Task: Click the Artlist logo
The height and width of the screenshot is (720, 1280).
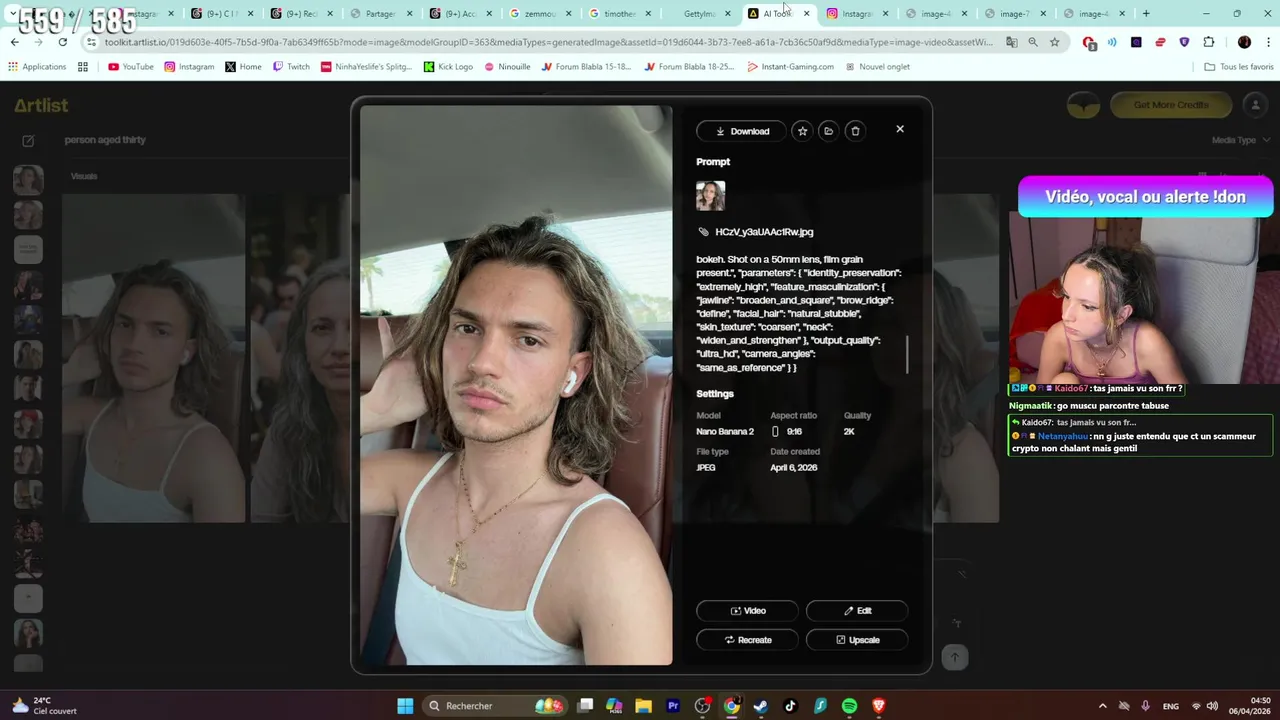Action: pyautogui.click(x=41, y=105)
